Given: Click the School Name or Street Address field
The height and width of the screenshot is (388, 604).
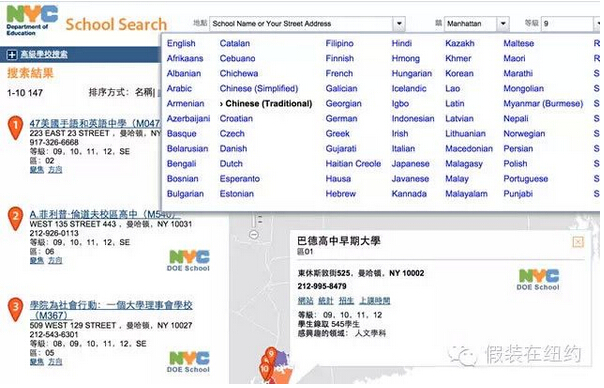Looking at the screenshot, I should [302, 24].
